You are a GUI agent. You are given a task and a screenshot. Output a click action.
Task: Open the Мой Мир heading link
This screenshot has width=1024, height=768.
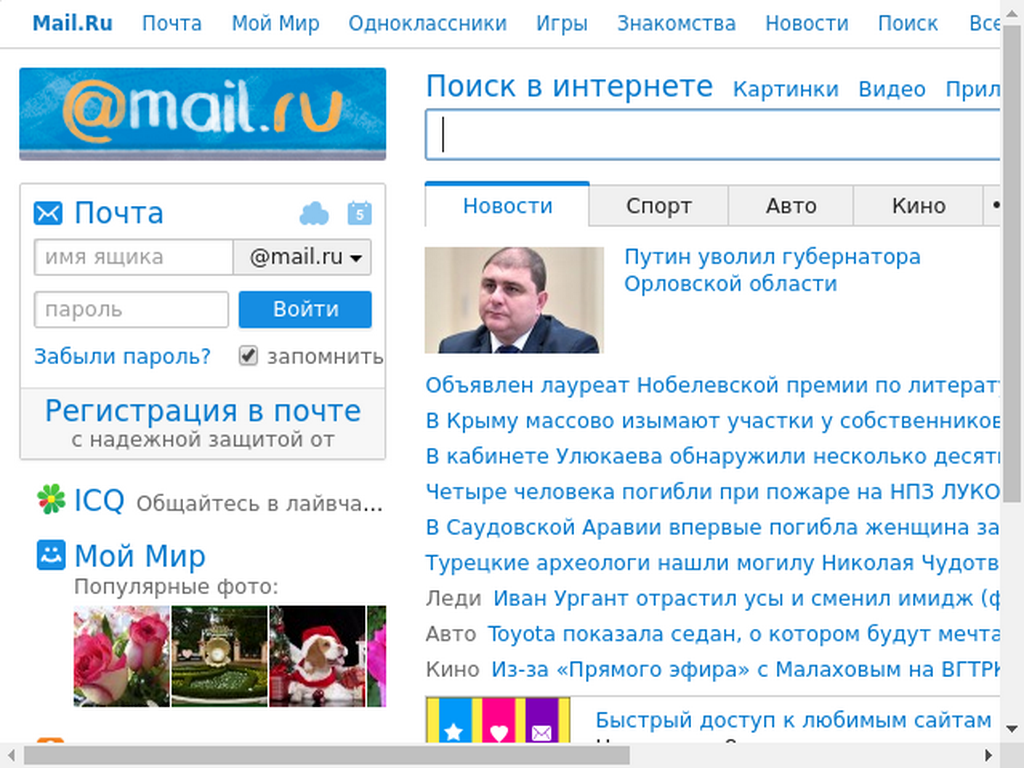coord(140,556)
